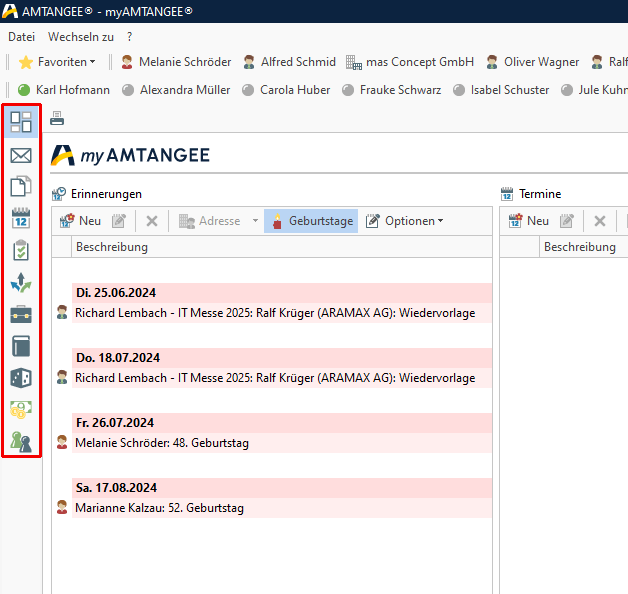Open the briefcase projects module in sidebar
Viewport: 628px width, 594px height.
(x=21, y=314)
